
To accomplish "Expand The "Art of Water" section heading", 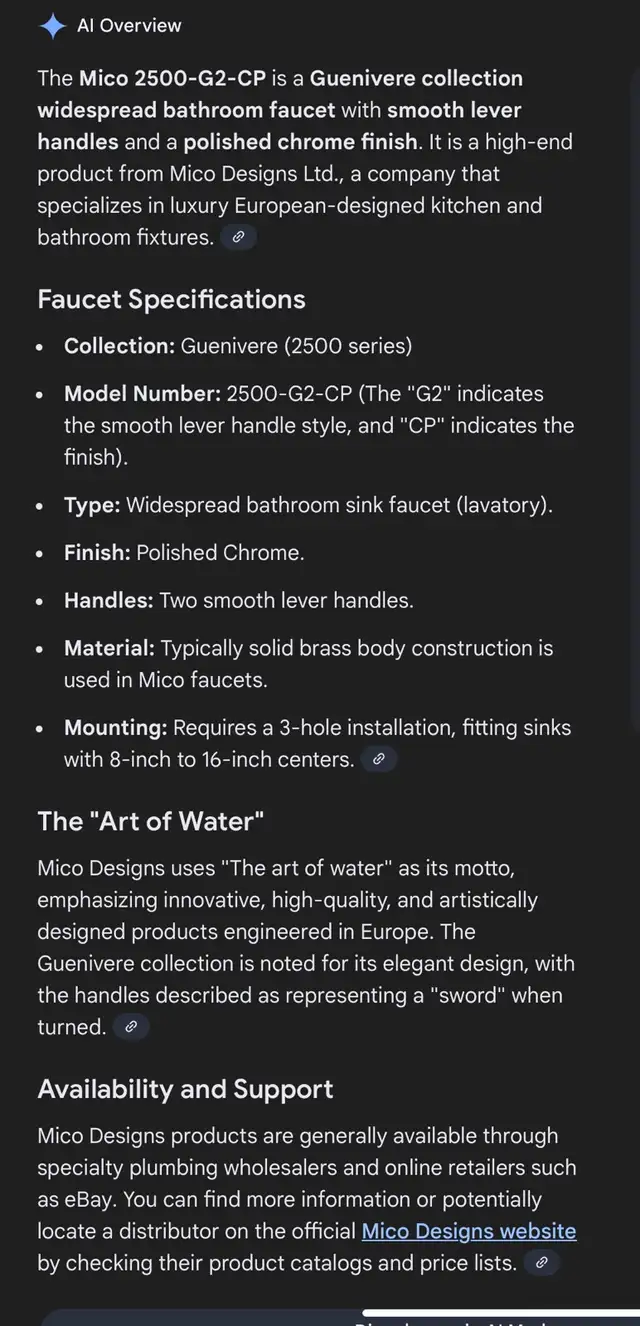I will (x=150, y=821).
